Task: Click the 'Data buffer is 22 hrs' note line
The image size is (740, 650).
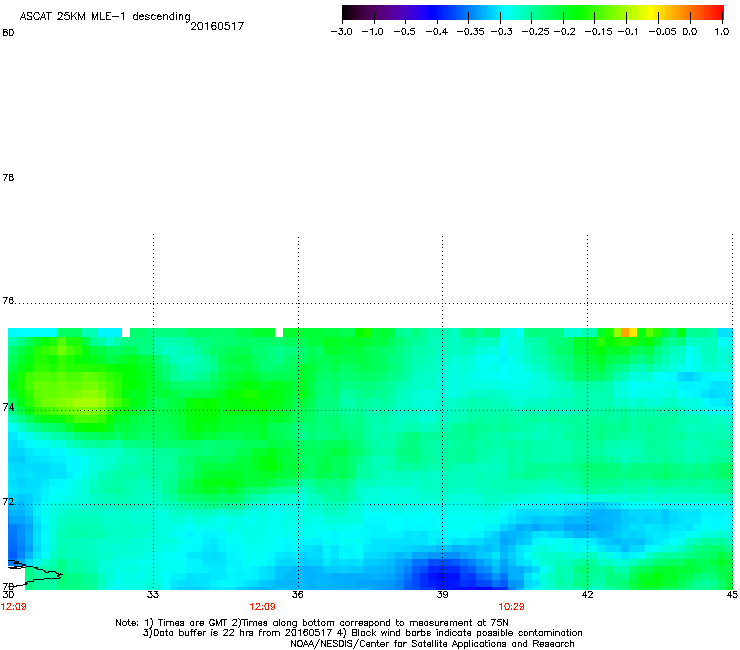Action: pyautogui.click(x=362, y=633)
